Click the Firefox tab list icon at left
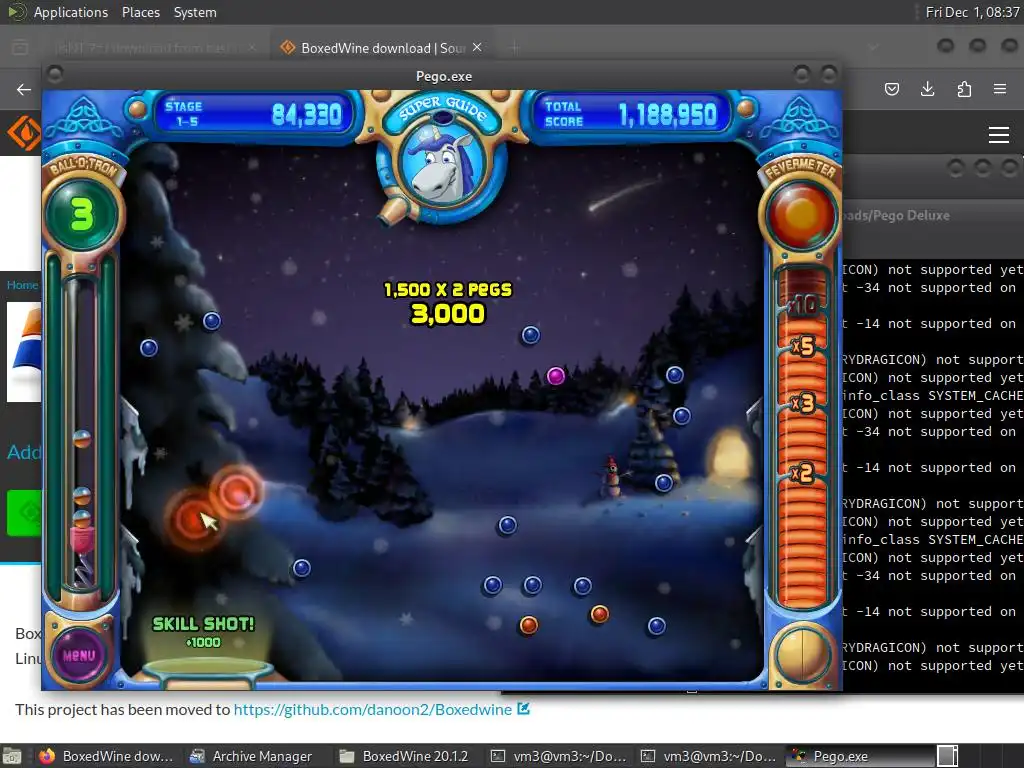Image resolution: width=1024 pixels, height=768 pixels. 20,47
